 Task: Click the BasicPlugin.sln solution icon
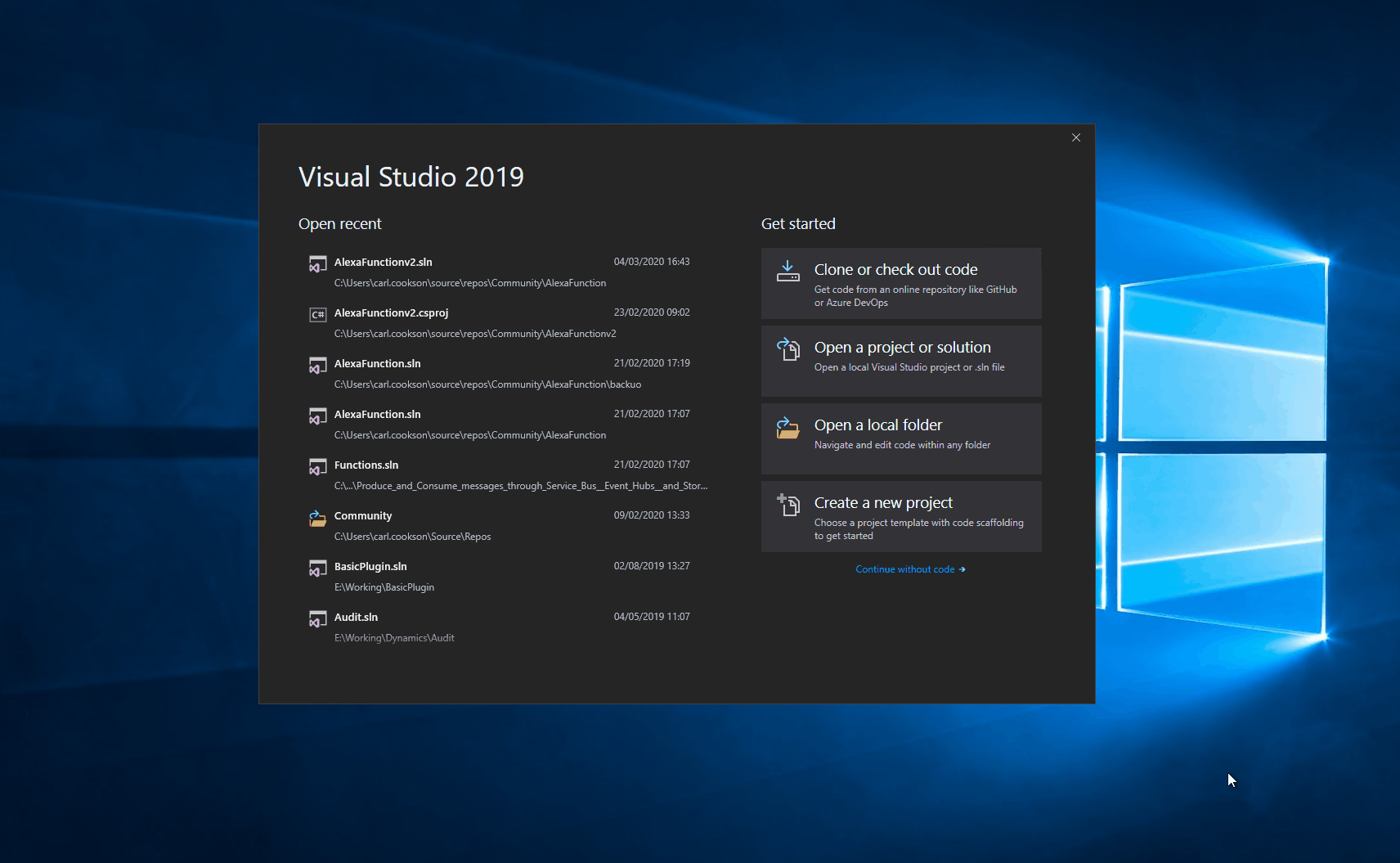pos(317,569)
